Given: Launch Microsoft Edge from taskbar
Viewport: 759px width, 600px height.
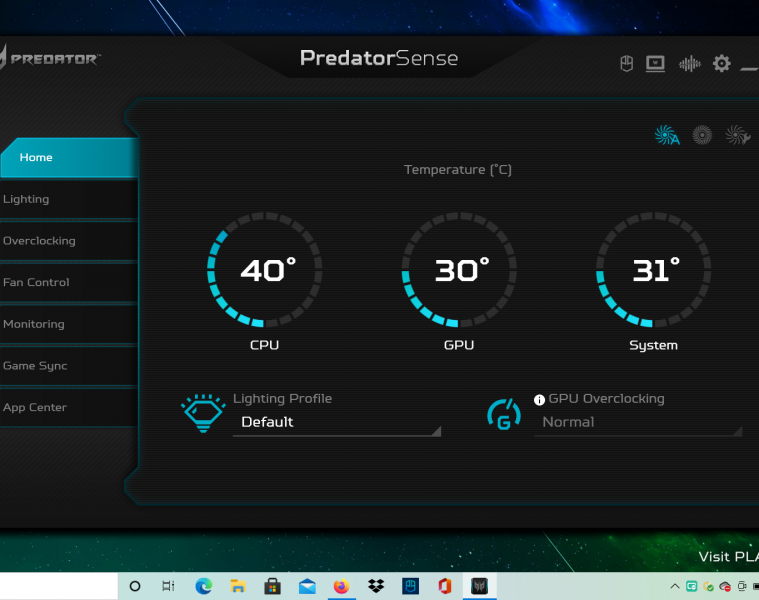Looking at the screenshot, I should click(203, 586).
